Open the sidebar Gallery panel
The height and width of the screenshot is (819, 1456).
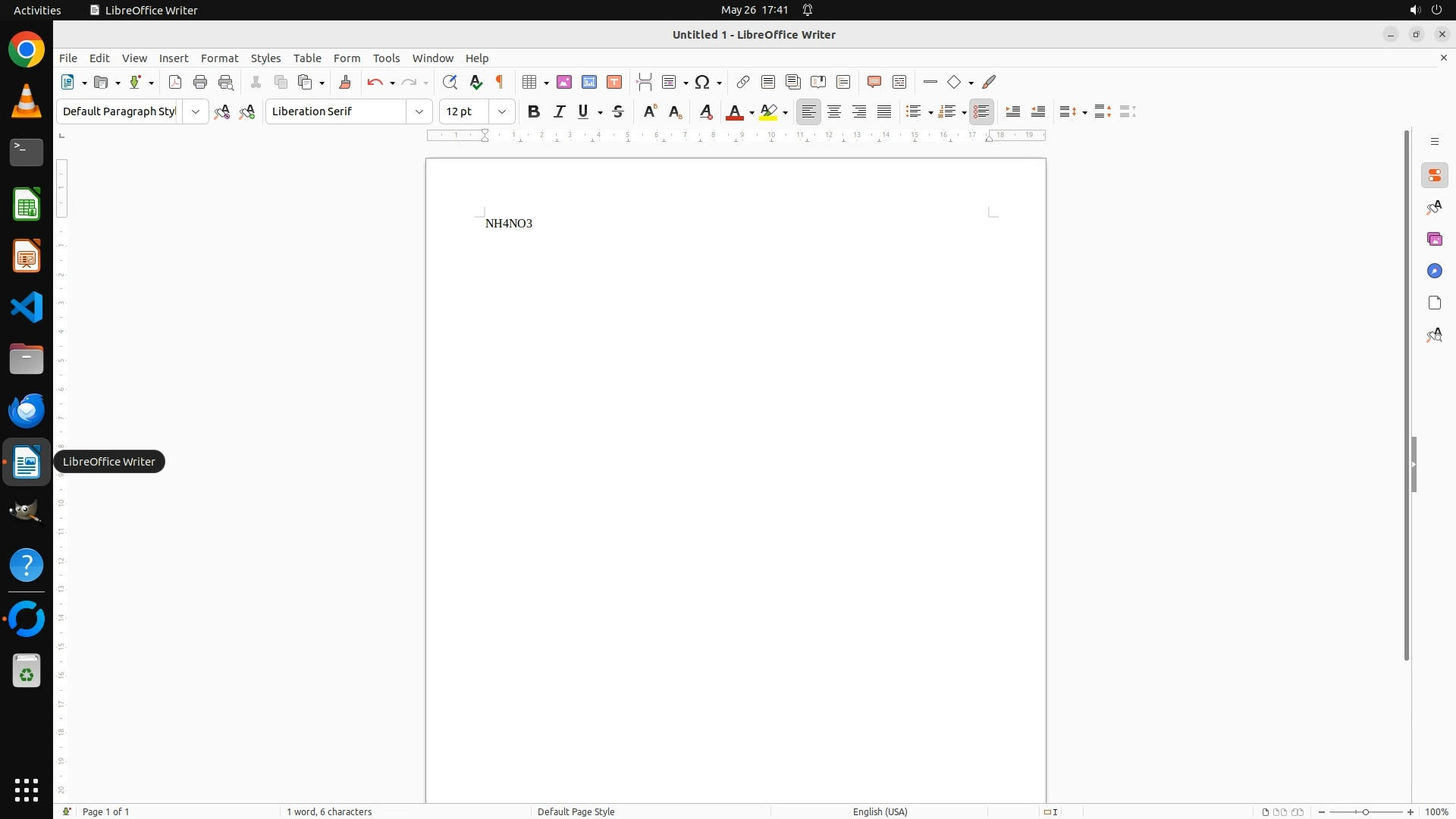tap(1434, 240)
